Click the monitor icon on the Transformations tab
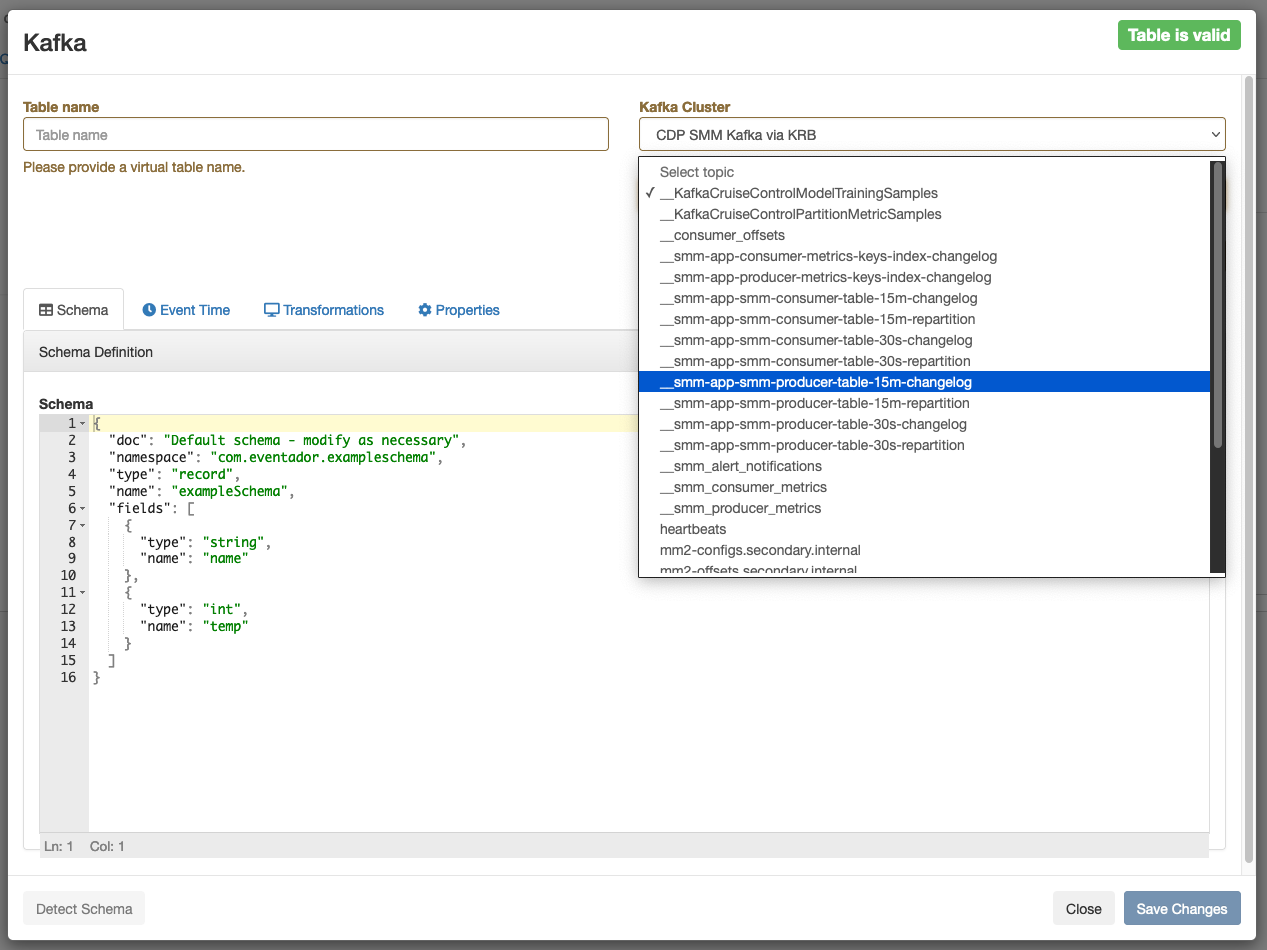The width and height of the screenshot is (1267, 950). (270, 310)
